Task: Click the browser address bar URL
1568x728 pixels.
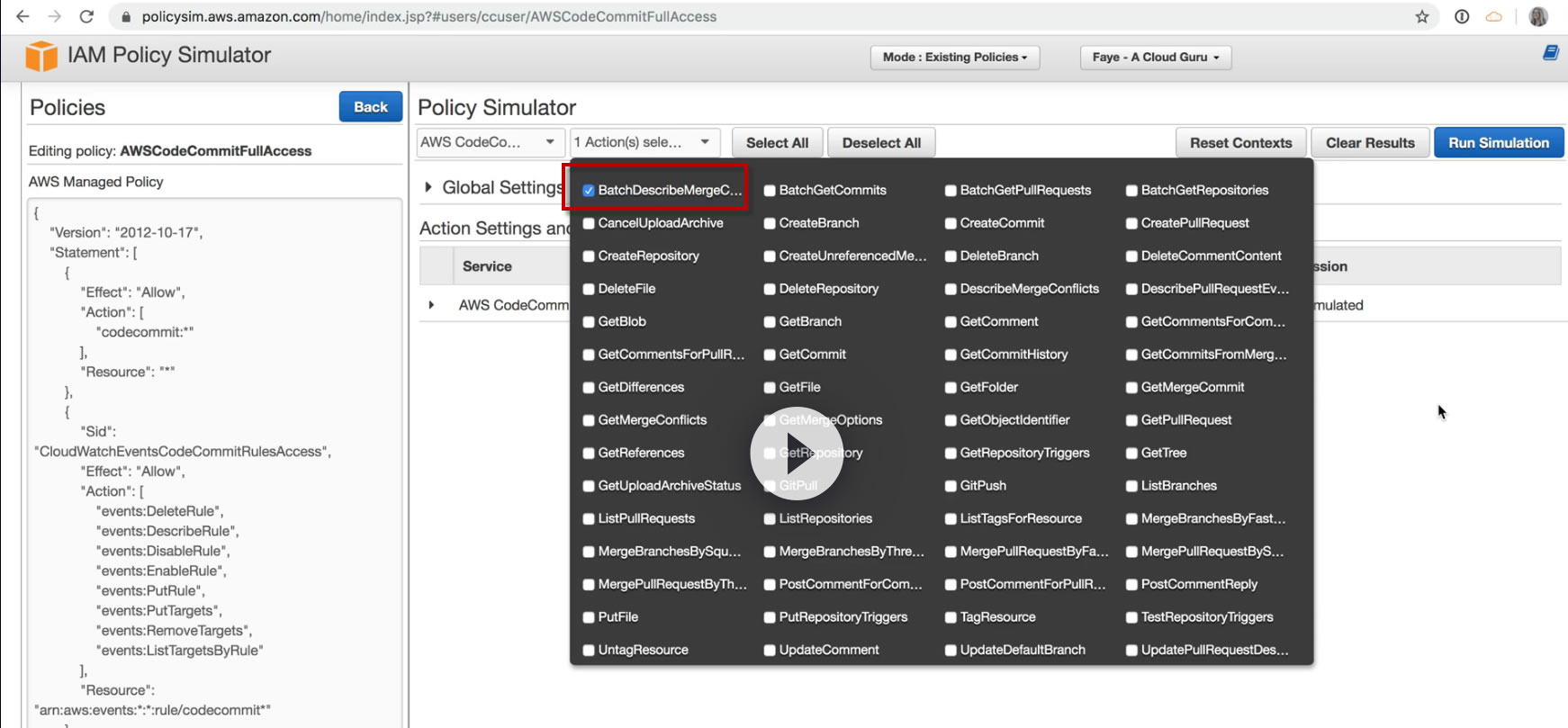Action: [429, 16]
